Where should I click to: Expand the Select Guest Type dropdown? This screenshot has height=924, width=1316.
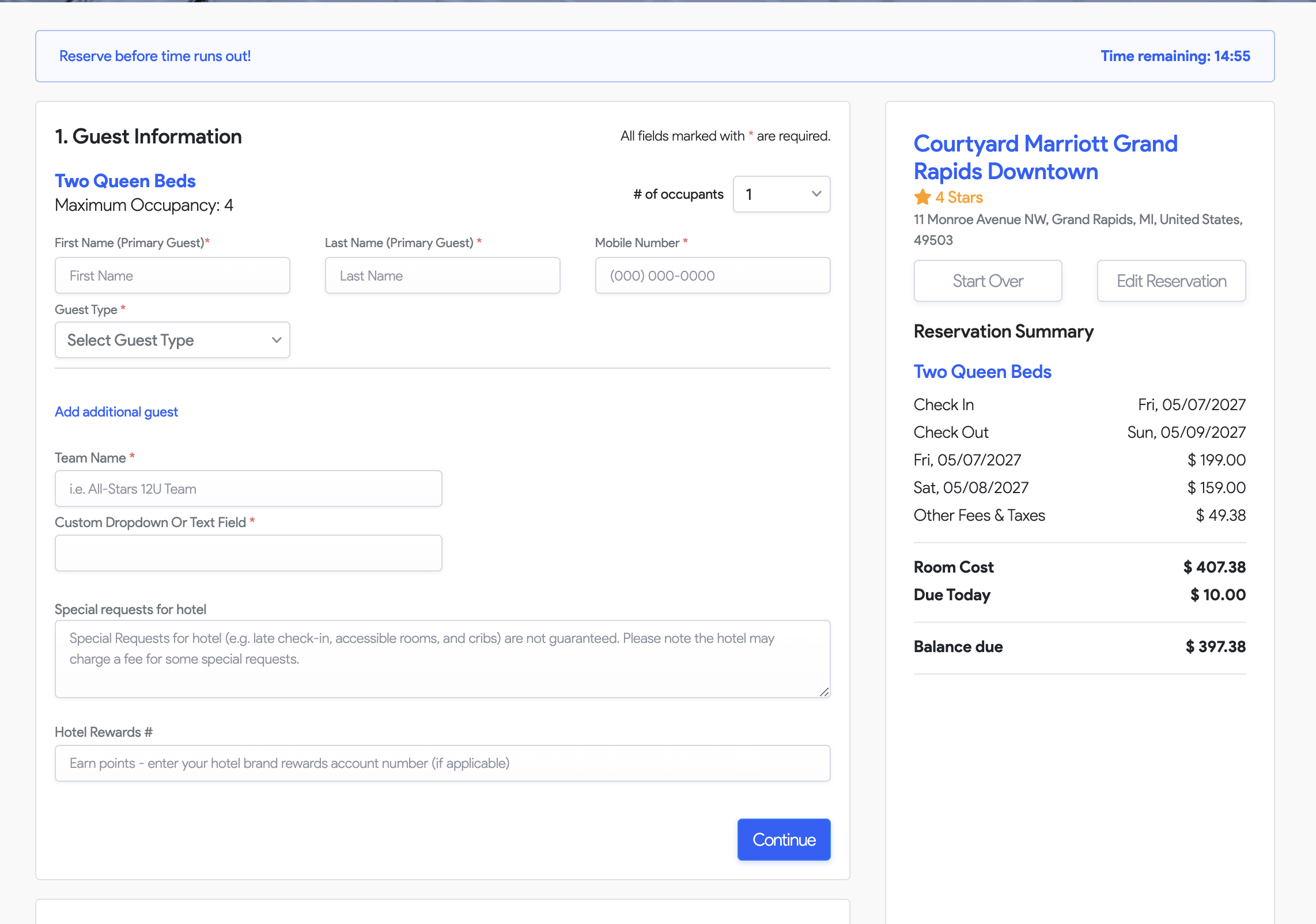(172, 340)
